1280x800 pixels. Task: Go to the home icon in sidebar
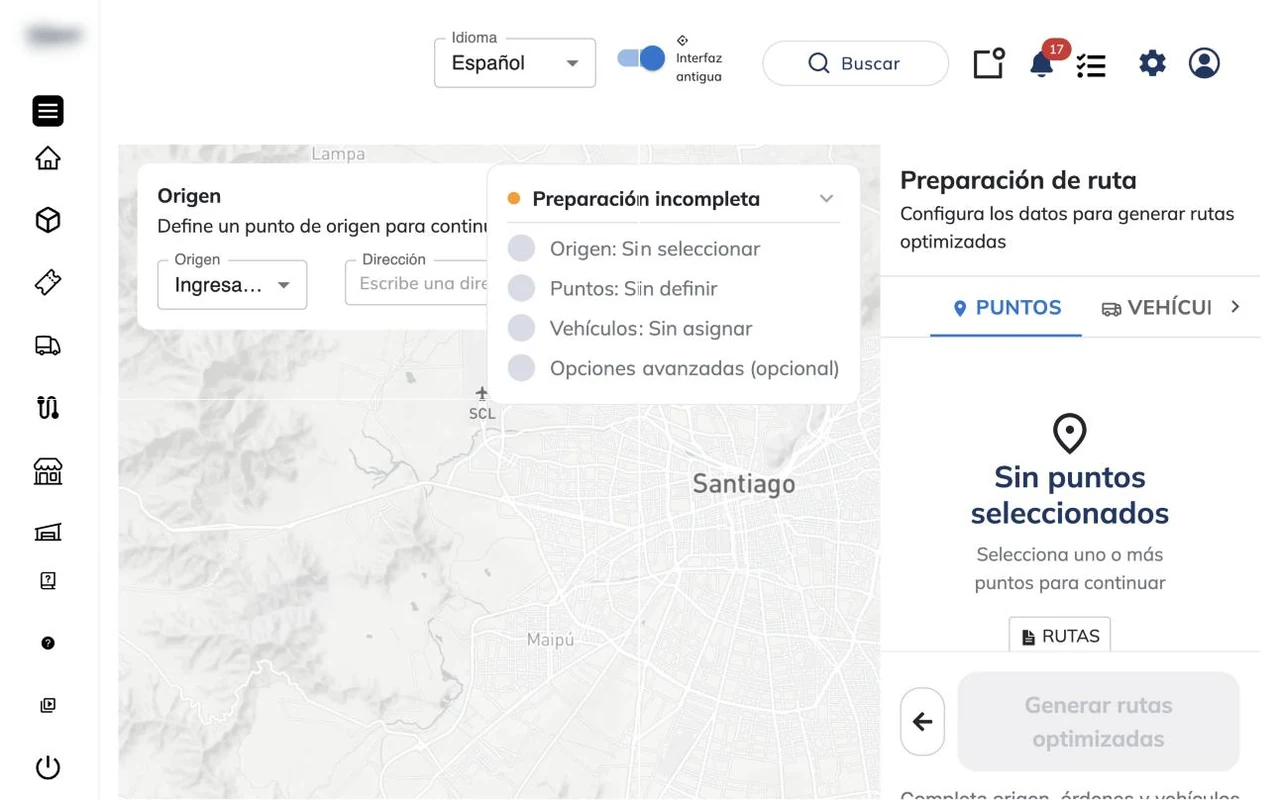(48, 158)
